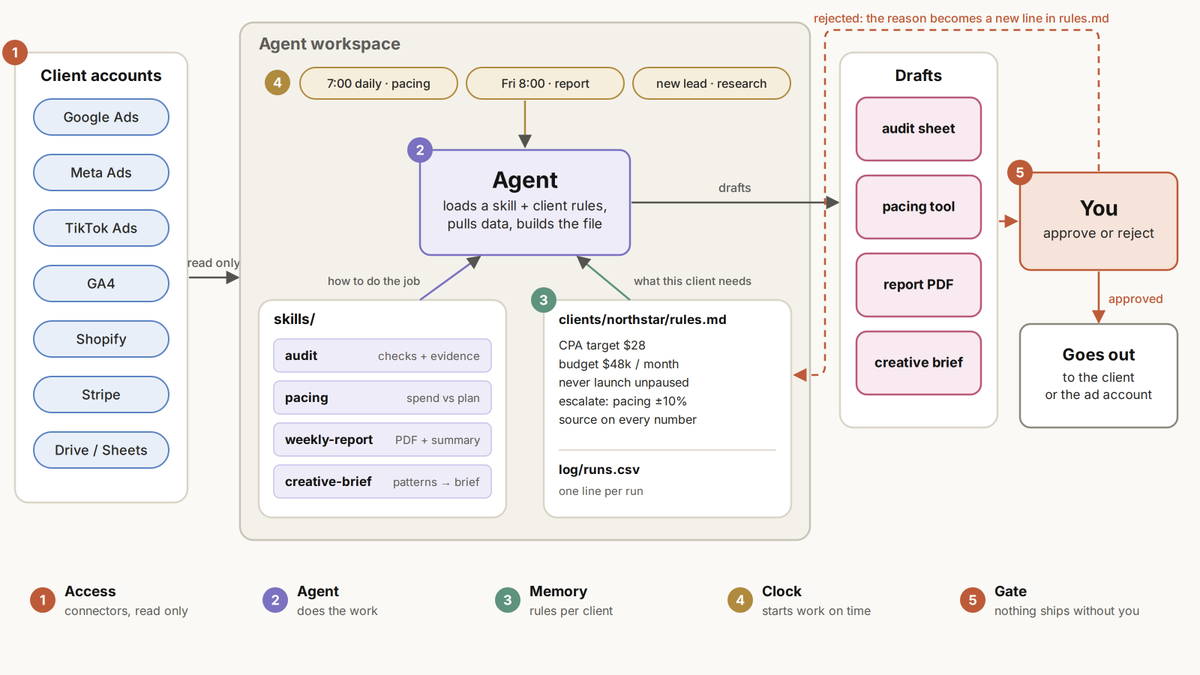Choose the "new lead · research" trigger pill
Viewport: 1200px width, 675px height.
click(x=712, y=84)
